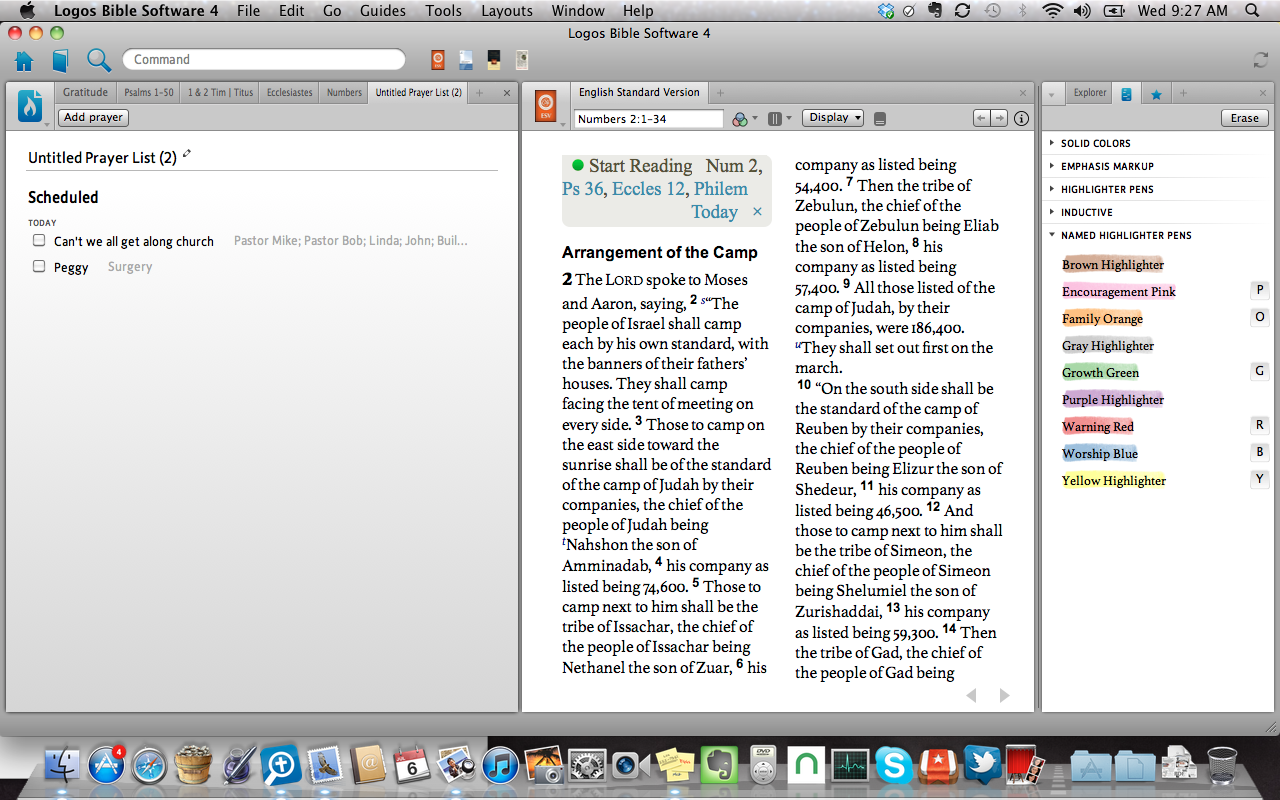This screenshot has width=1280, height=800.
Task: Open the prayer list flame panel menu
Action: [31, 106]
